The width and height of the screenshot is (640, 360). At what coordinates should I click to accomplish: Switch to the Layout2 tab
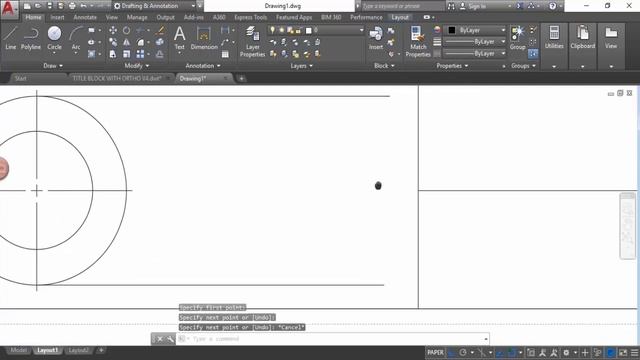pos(78,351)
